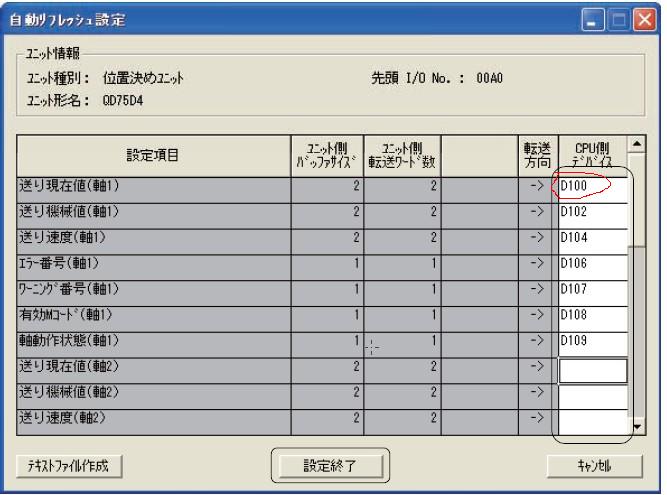
Task: Select the D102 device input field
Action: (592, 212)
